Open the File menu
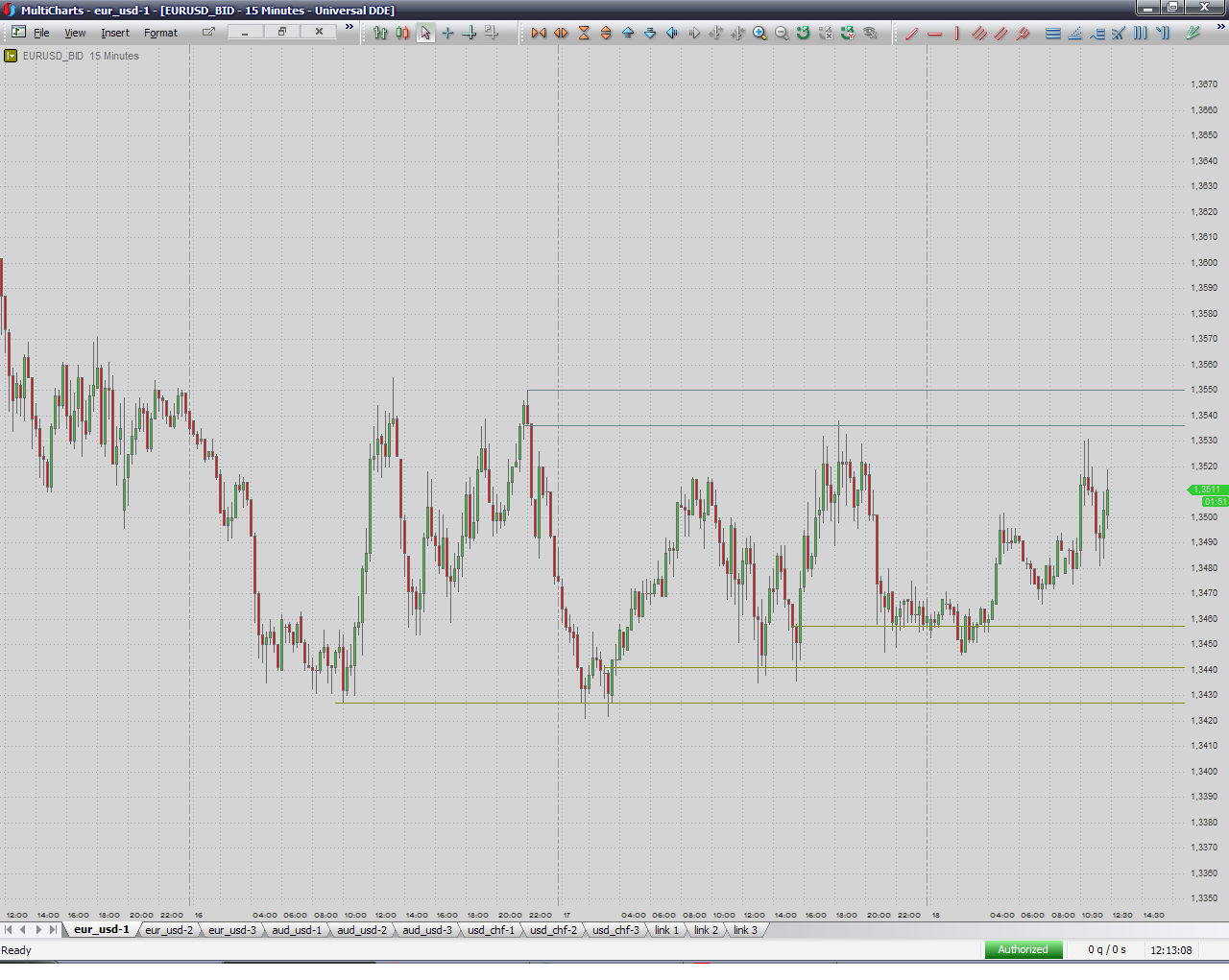This screenshot has height=980, width=1229. [x=41, y=33]
